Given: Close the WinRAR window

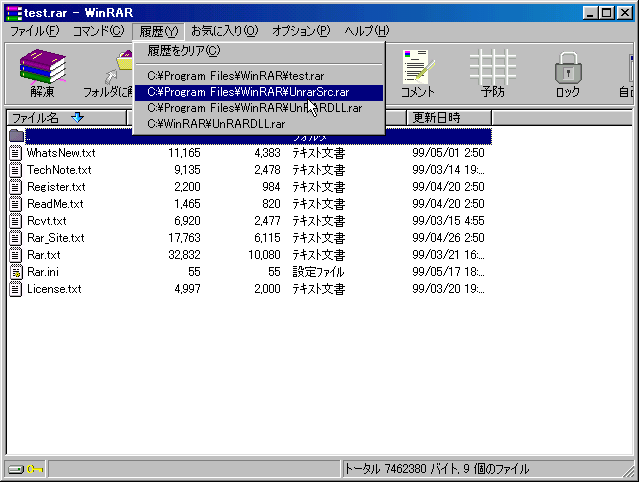Looking at the screenshot, I should coord(624,13).
